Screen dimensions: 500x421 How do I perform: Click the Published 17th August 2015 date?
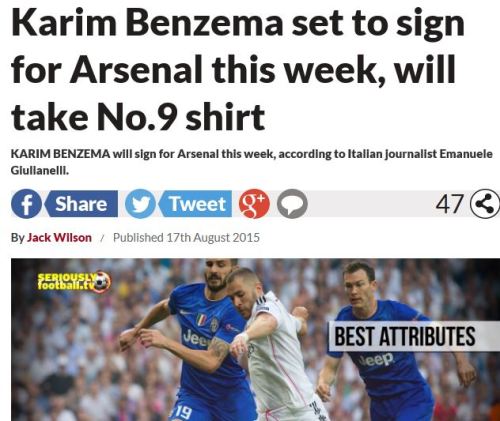pyautogui.click(x=186, y=238)
